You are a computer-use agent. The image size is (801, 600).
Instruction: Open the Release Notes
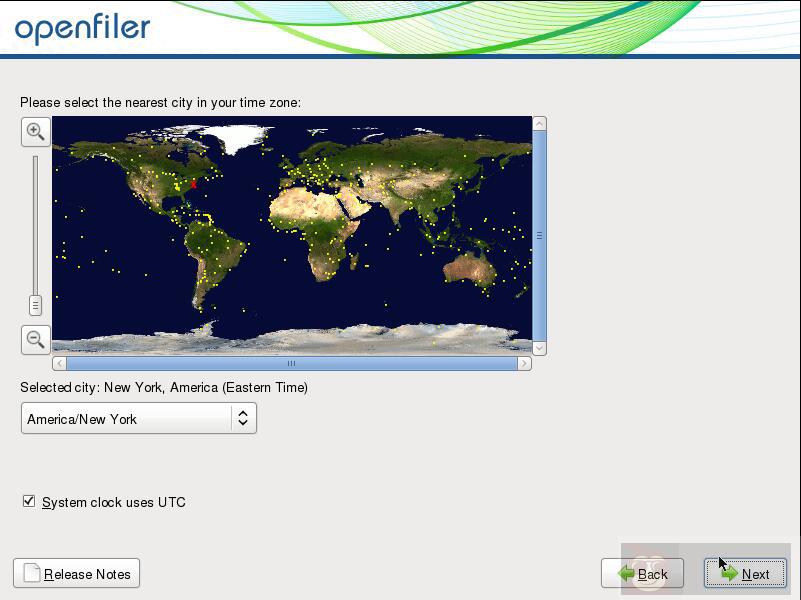(75, 573)
